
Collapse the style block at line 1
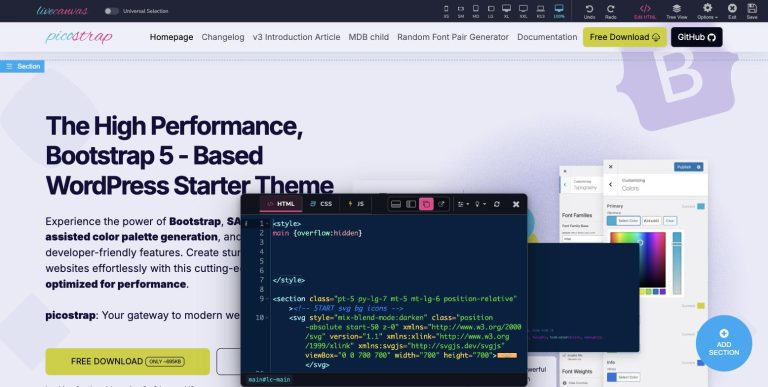click(x=267, y=224)
